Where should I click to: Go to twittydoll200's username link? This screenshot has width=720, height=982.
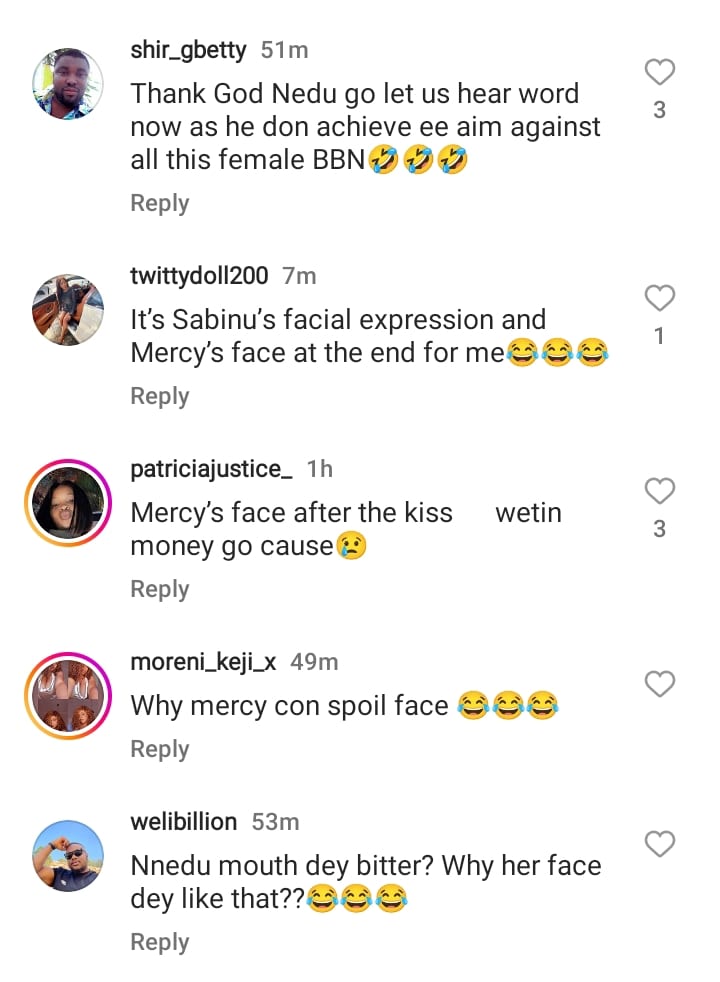(200, 275)
